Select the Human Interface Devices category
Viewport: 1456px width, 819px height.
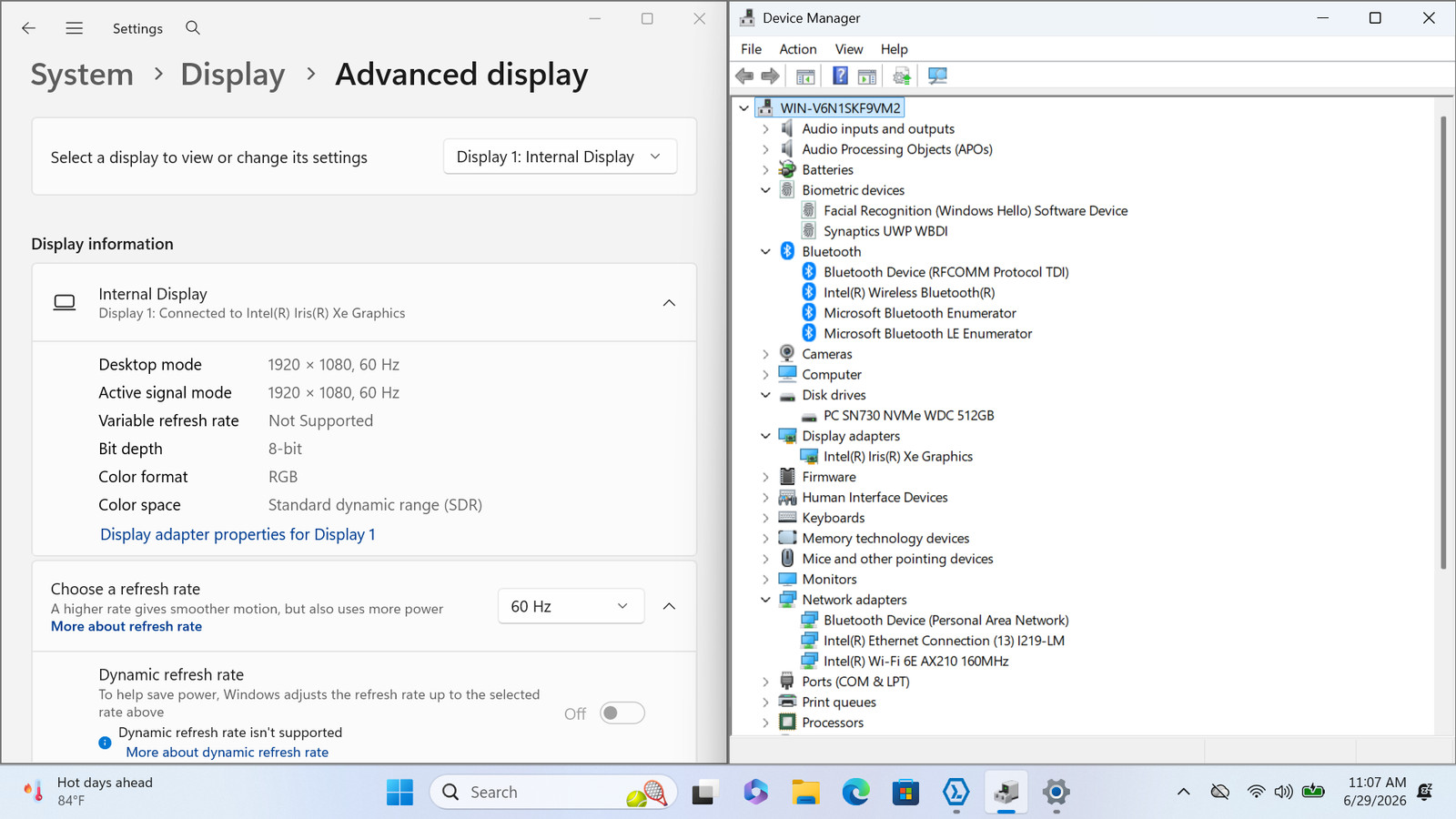click(875, 498)
